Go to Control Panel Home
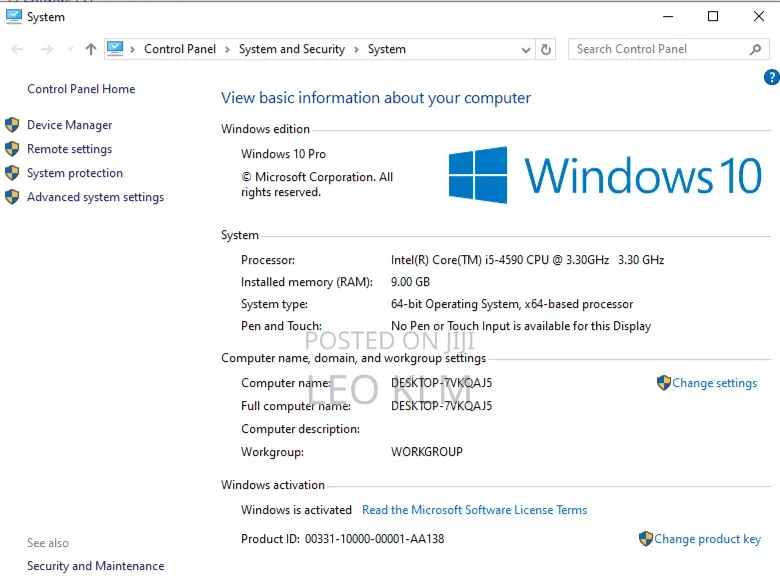 tap(81, 89)
